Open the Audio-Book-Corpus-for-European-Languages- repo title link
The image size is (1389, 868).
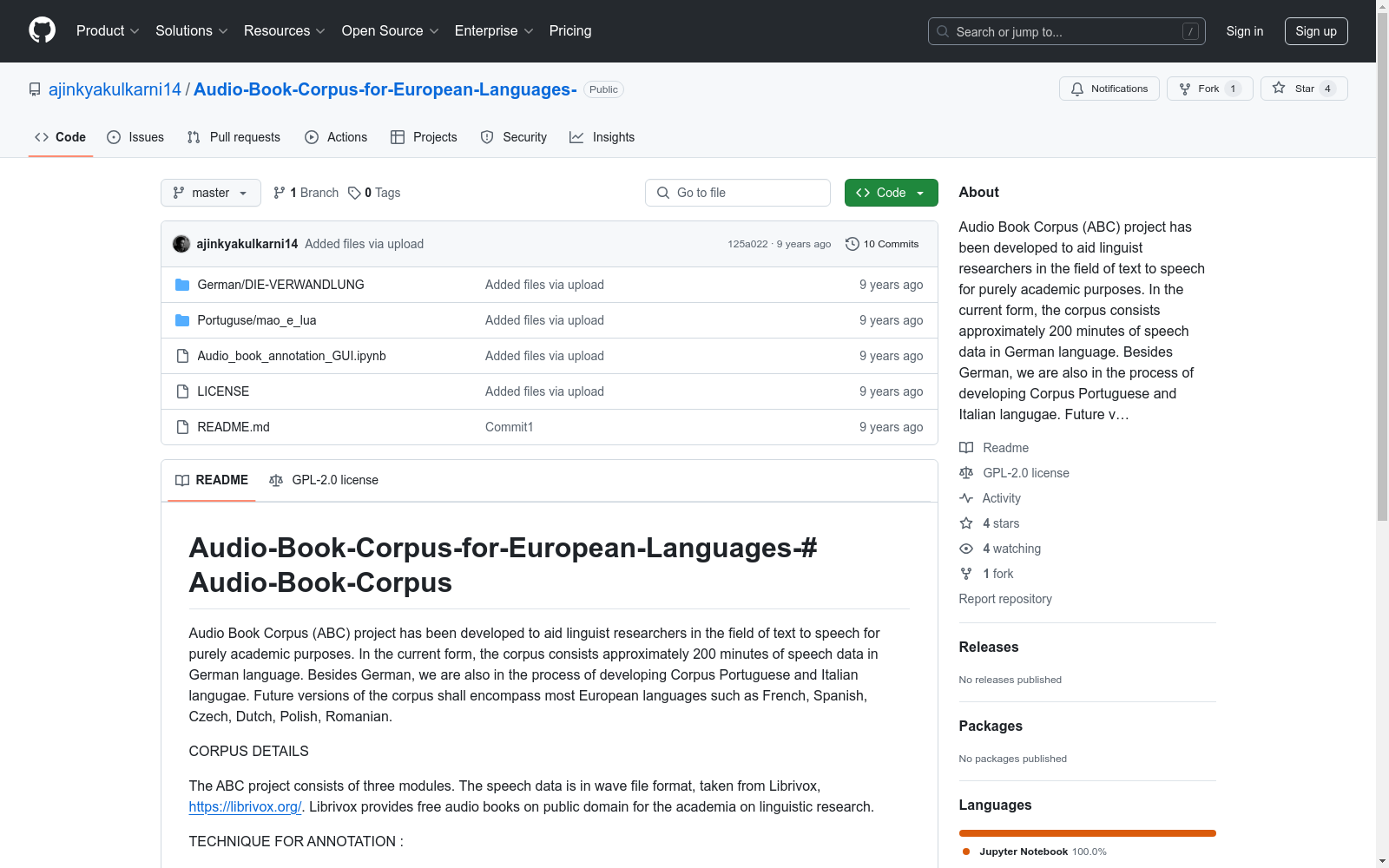pos(385,89)
